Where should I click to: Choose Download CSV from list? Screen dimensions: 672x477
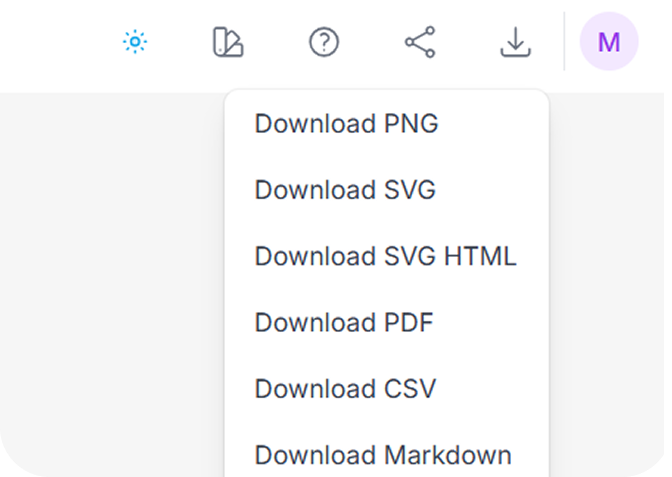pos(345,388)
